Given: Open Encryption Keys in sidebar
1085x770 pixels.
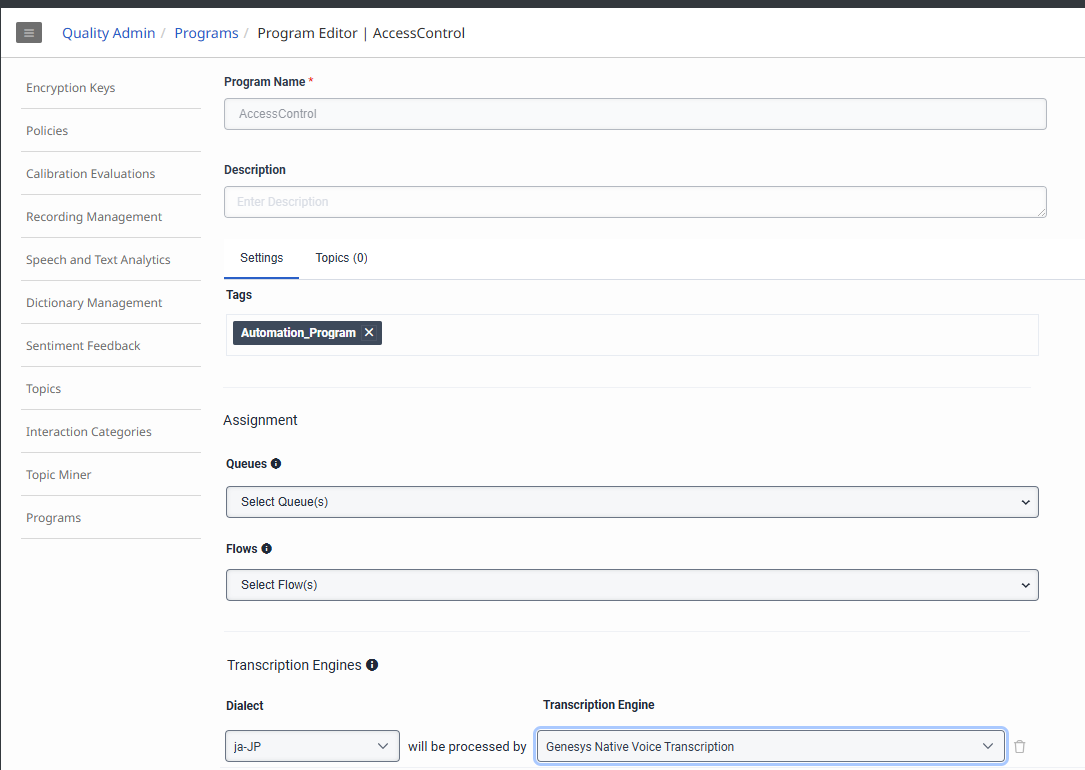Looking at the screenshot, I should (x=71, y=88).
